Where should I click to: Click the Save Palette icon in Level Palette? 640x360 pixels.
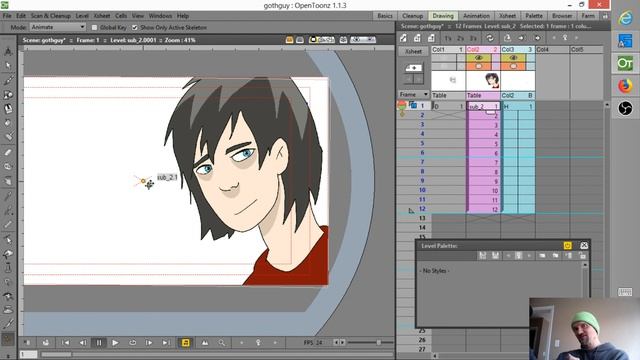click(x=495, y=256)
